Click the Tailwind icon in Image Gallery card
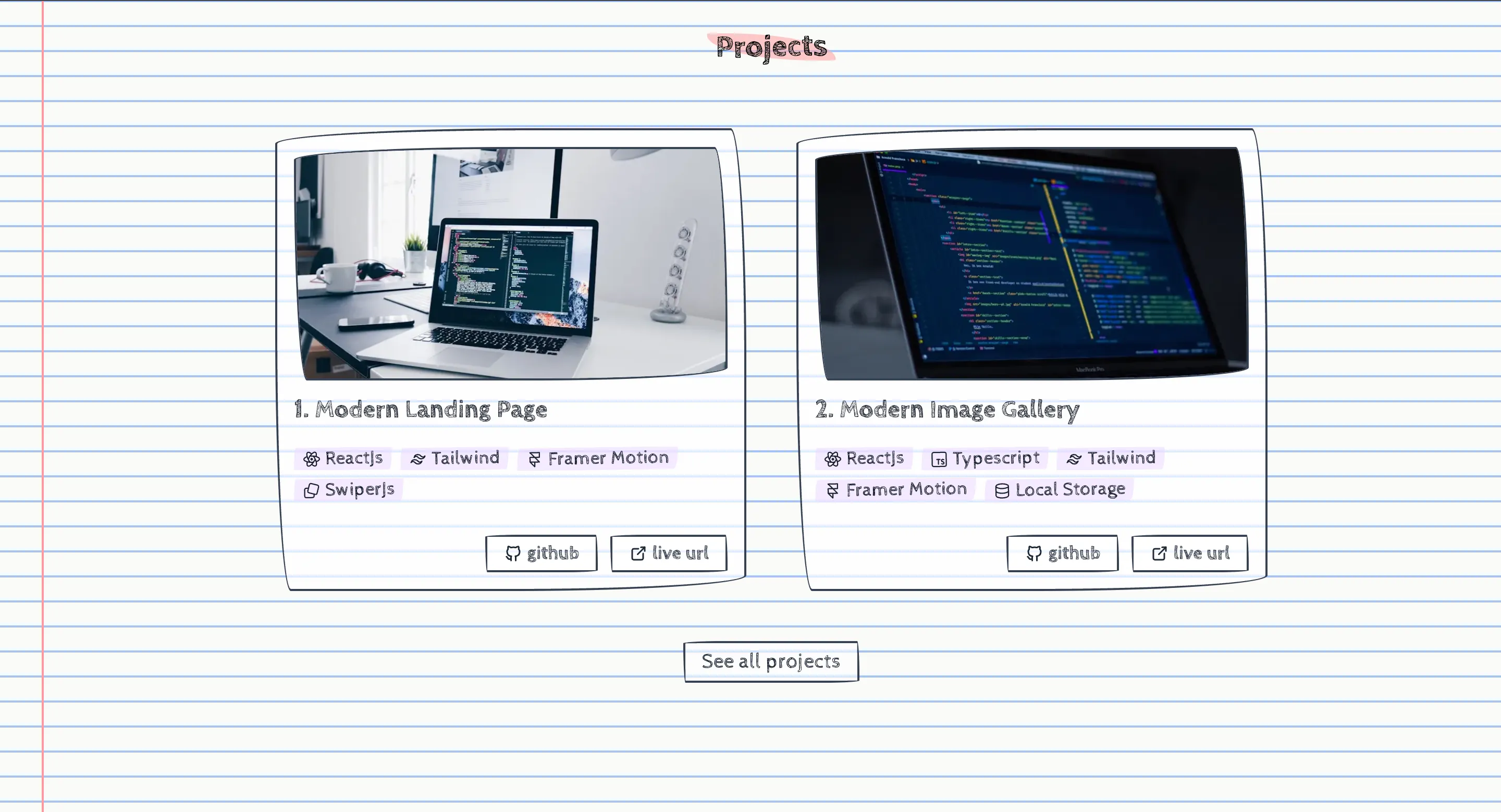This screenshot has width=1501, height=812. 1074,459
